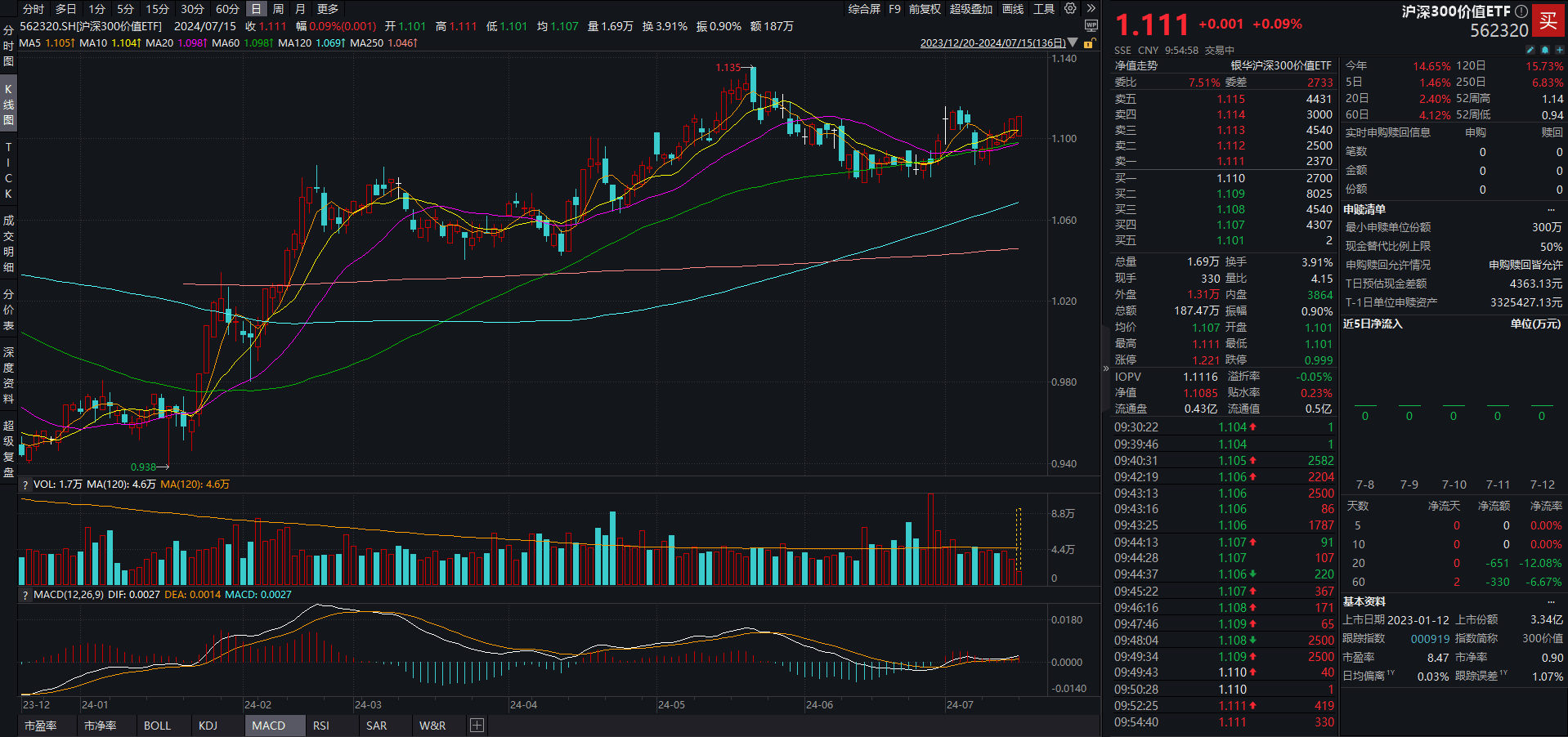
Task: Switch to the RSI indicator tab
Action: click(x=320, y=725)
